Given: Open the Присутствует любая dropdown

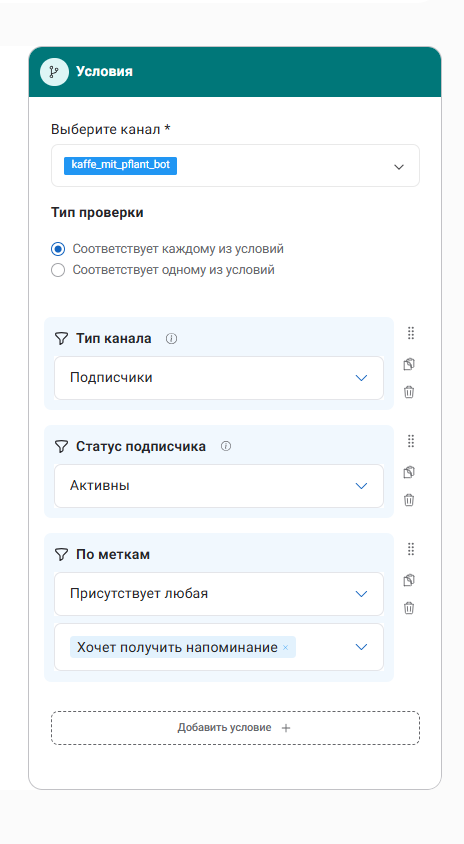Looking at the screenshot, I should [x=219, y=594].
